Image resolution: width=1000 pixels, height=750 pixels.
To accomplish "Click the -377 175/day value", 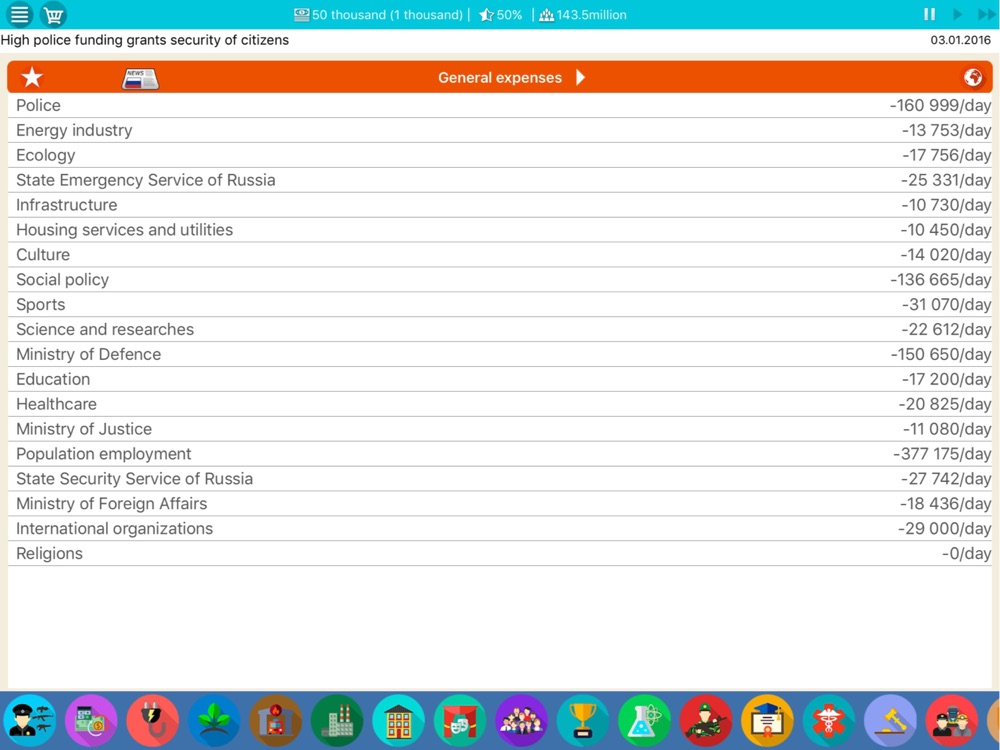I will click(942, 453).
